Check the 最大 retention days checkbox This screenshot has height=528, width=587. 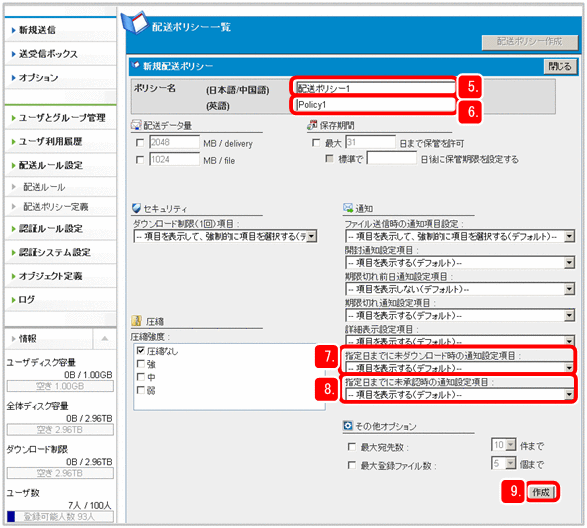click(316, 143)
